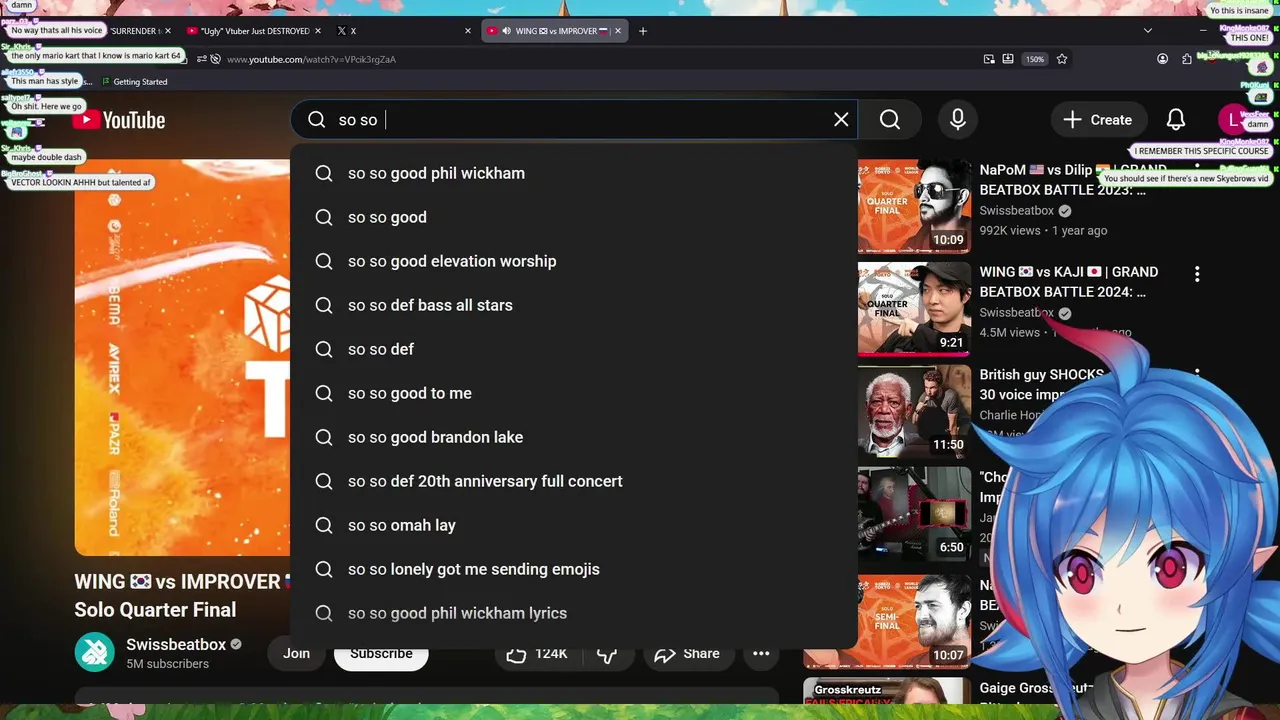The width and height of the screenshot is (1280, 720).
Task: Open the Create button menu
Action: click(x=1097, y=120)
